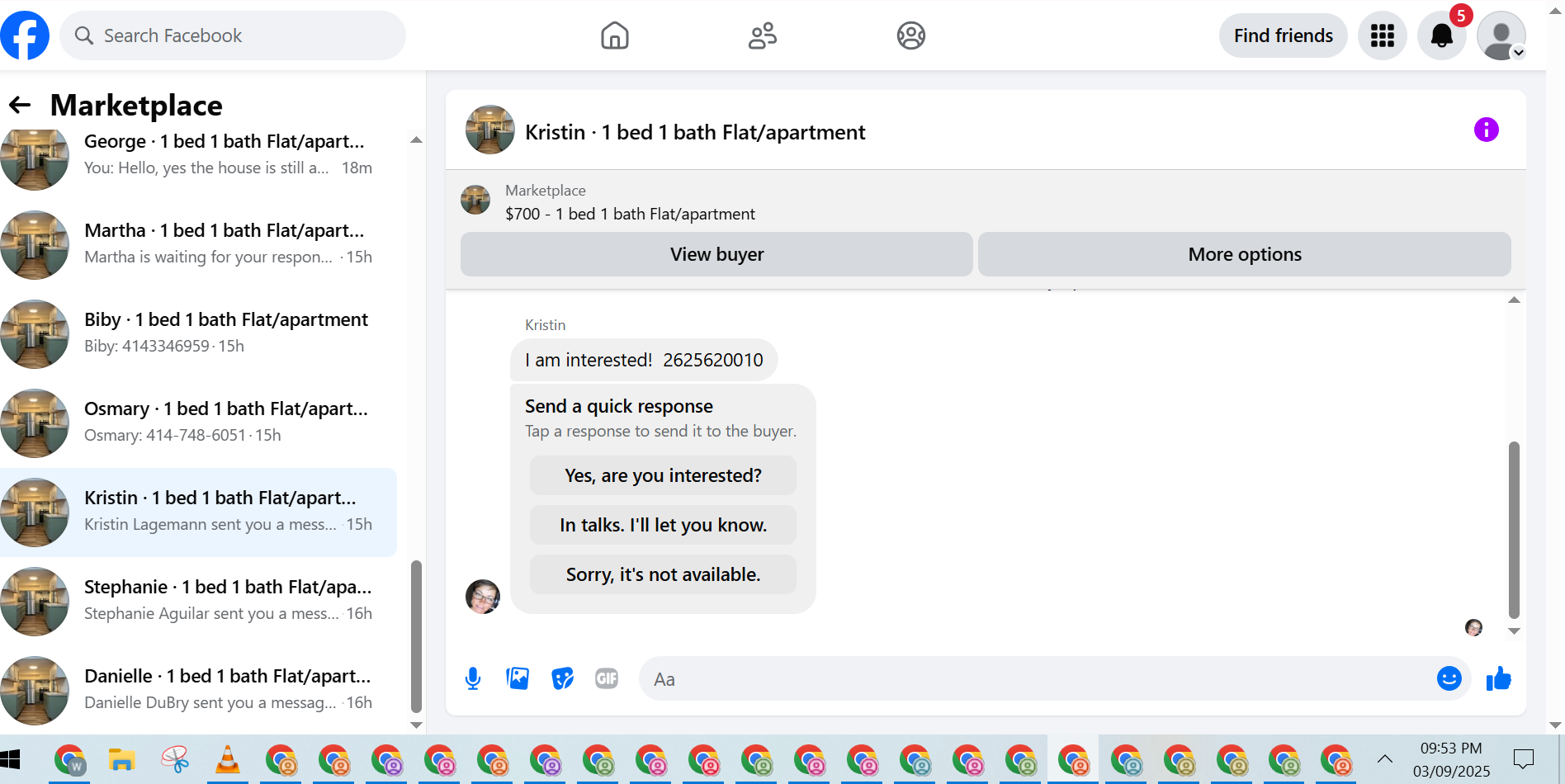The height and width of the screenshot is (784, 1565).
Task: Open File Explorer from the taskbar
Action: tap(121, 759)
